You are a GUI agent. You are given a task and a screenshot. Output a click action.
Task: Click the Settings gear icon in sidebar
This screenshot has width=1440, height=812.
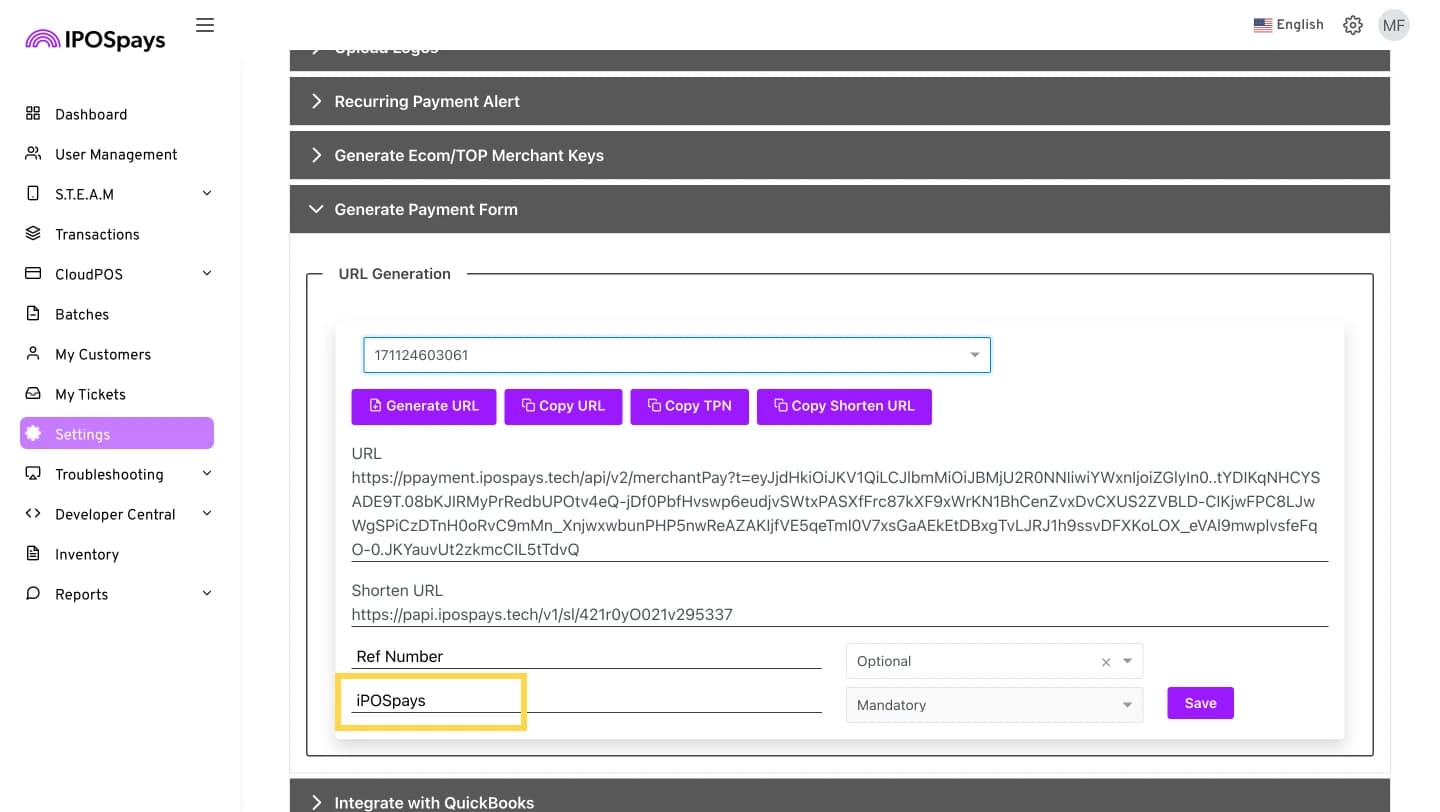point(33,434)
